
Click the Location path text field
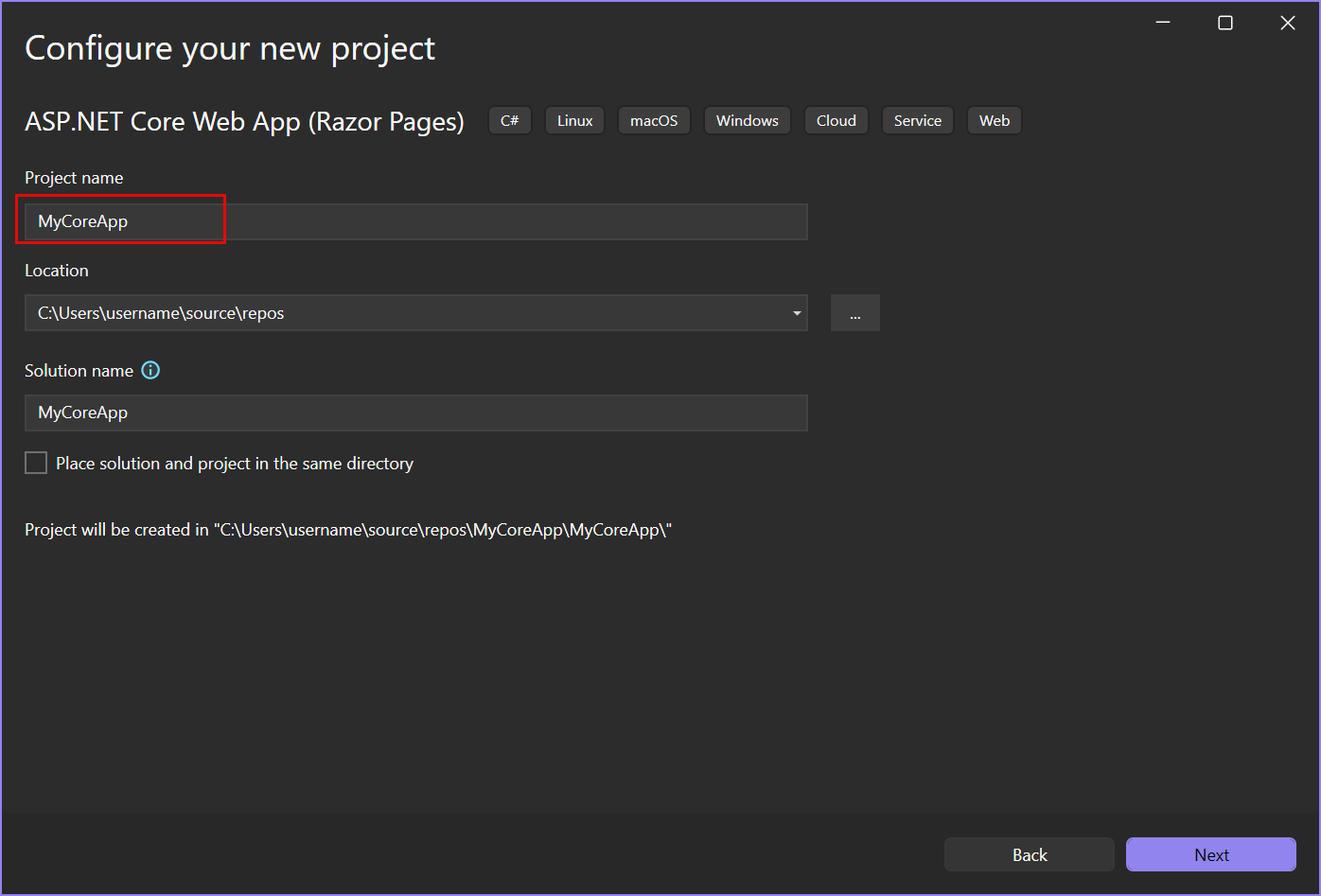tap(407, 312)
